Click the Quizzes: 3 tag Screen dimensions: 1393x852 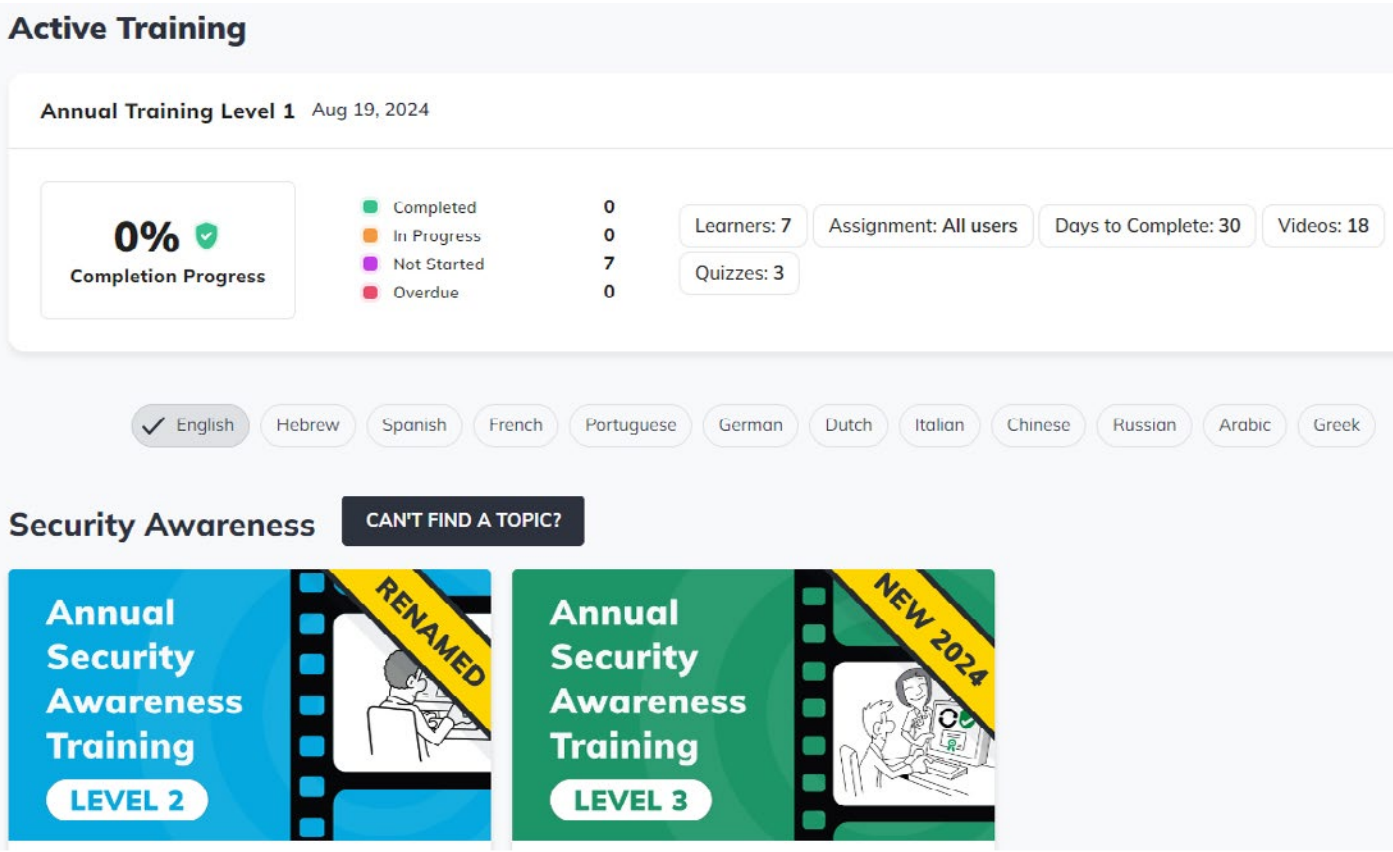click(739, 273)
